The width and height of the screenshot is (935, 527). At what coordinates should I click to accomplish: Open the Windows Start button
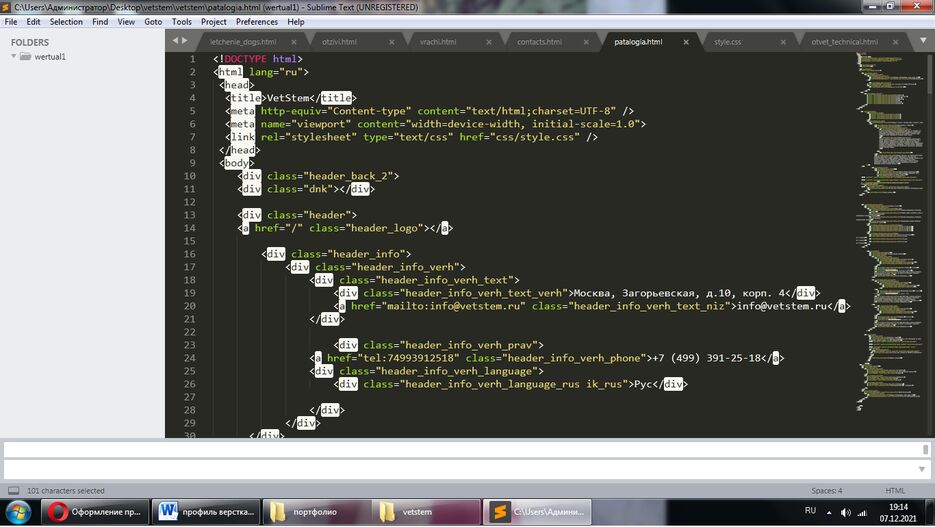18,512
